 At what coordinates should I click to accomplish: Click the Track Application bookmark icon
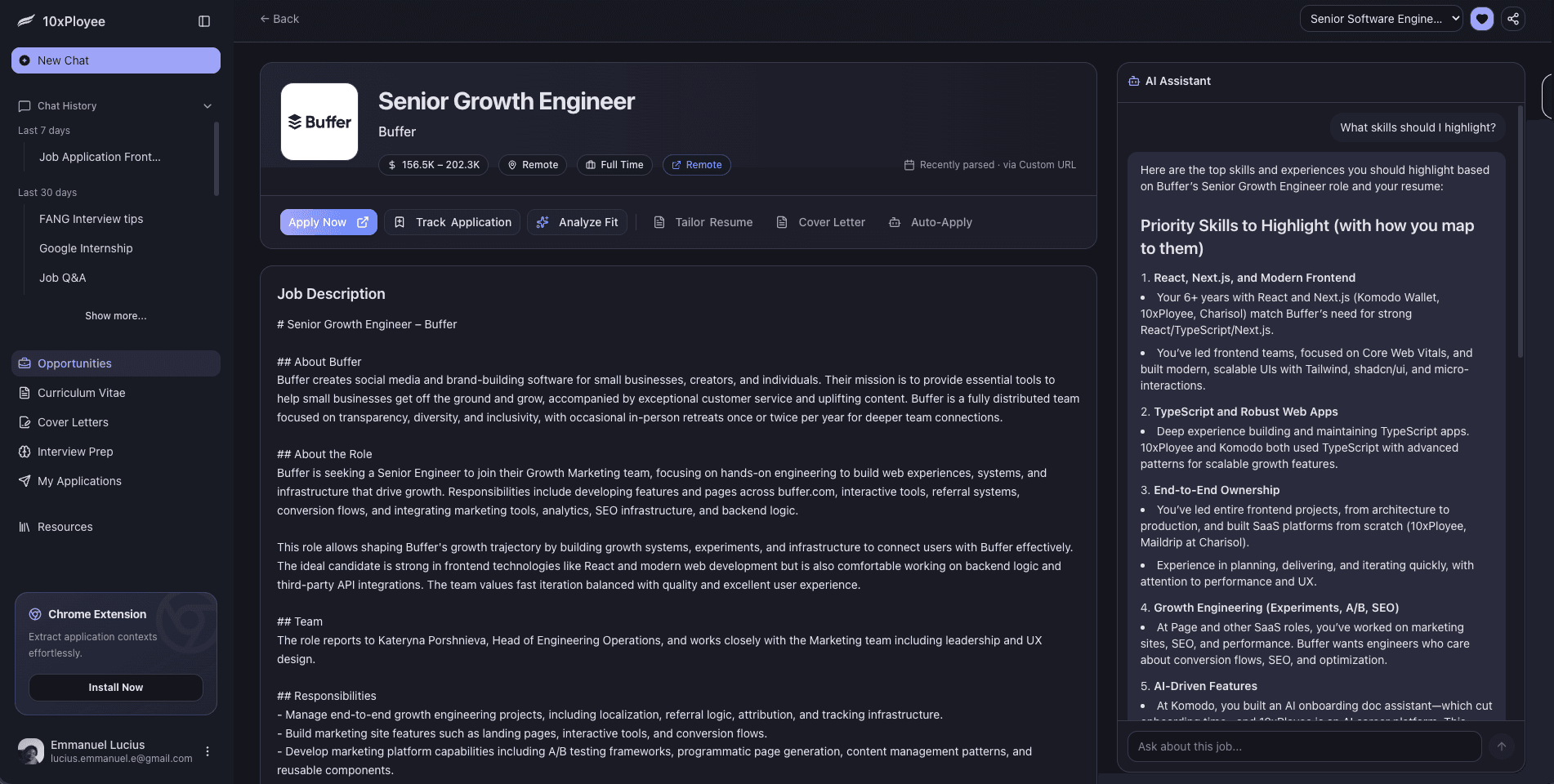[x=400, y=222]
